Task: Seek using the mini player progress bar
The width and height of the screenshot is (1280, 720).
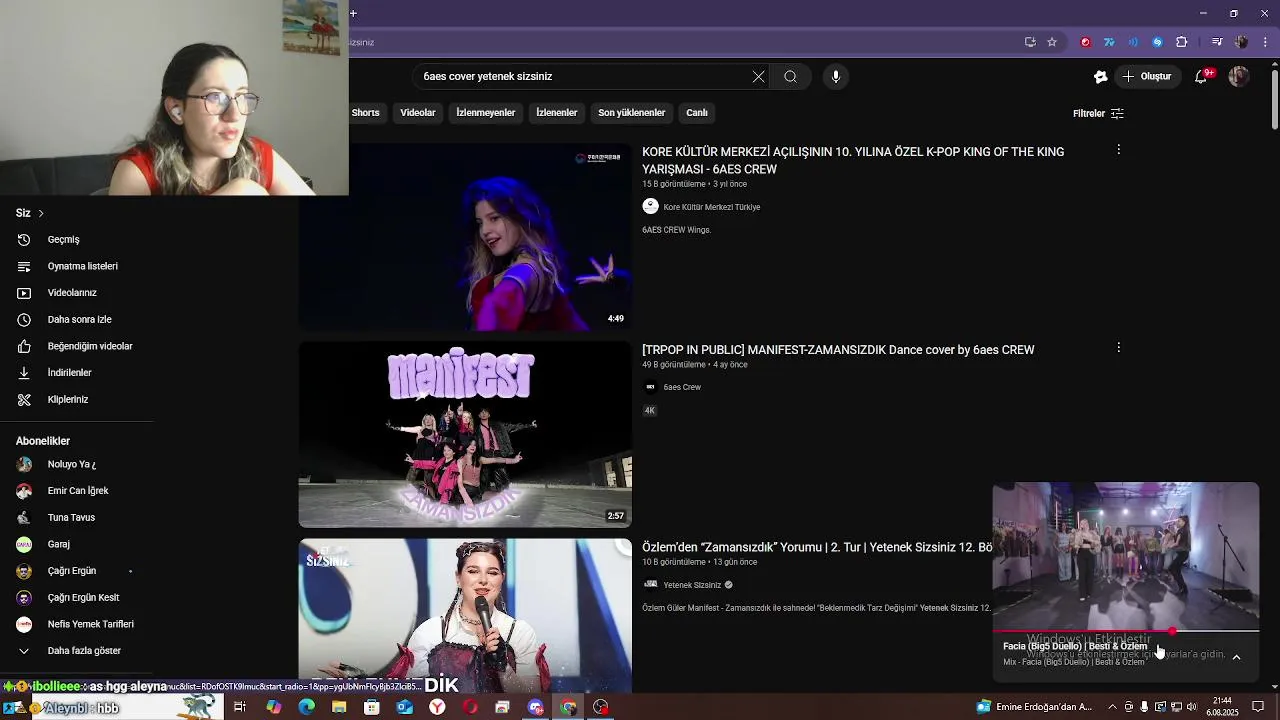Action: pos(1126,632)
